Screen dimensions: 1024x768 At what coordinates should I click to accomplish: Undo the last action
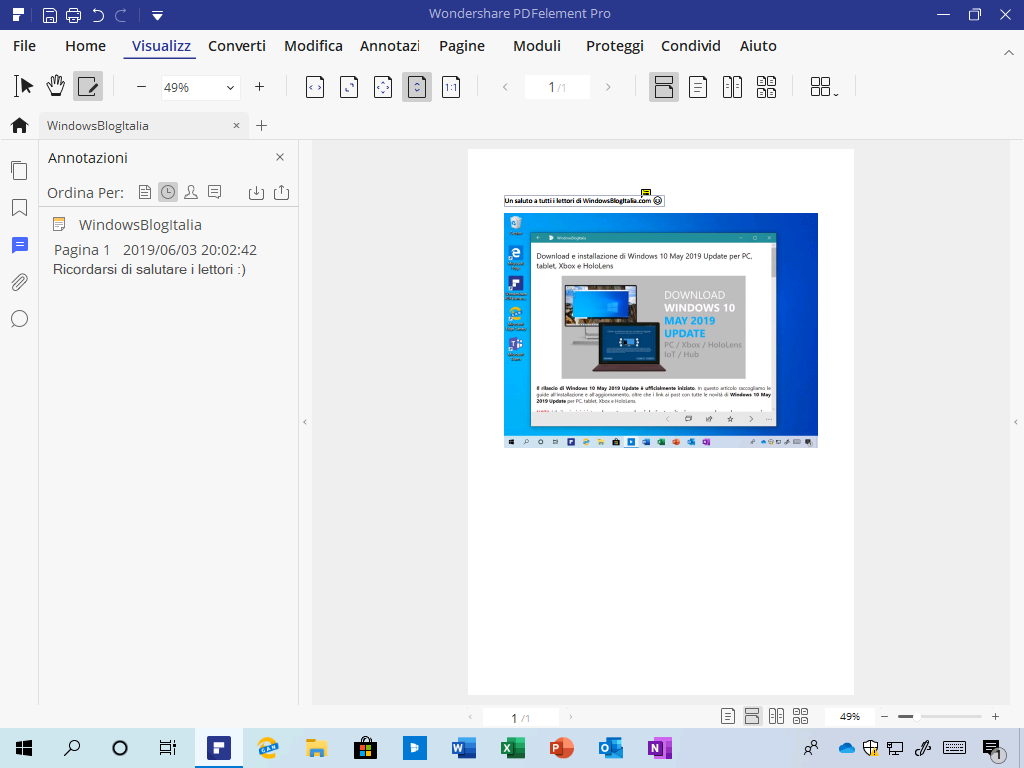click(98, 14)
